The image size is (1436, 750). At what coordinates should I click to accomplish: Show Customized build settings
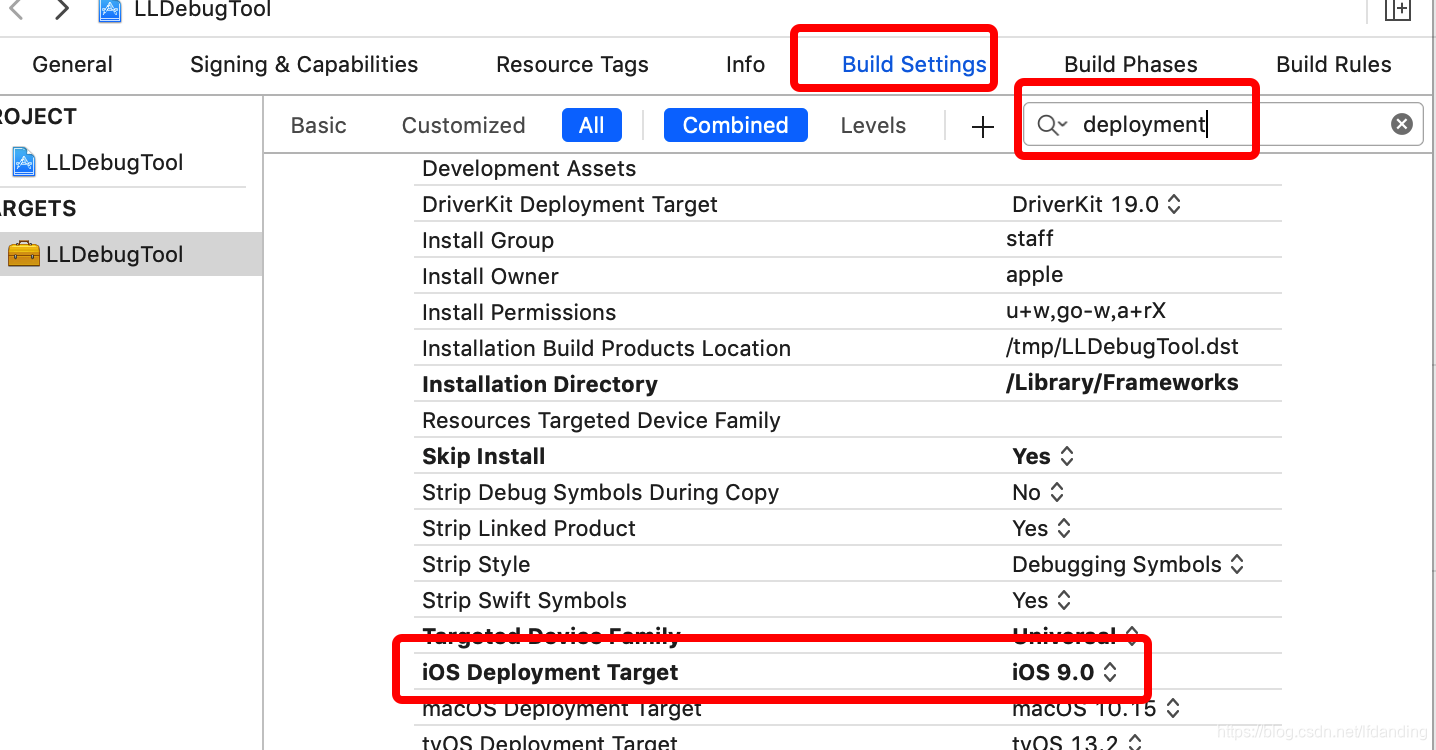point(463,125)
